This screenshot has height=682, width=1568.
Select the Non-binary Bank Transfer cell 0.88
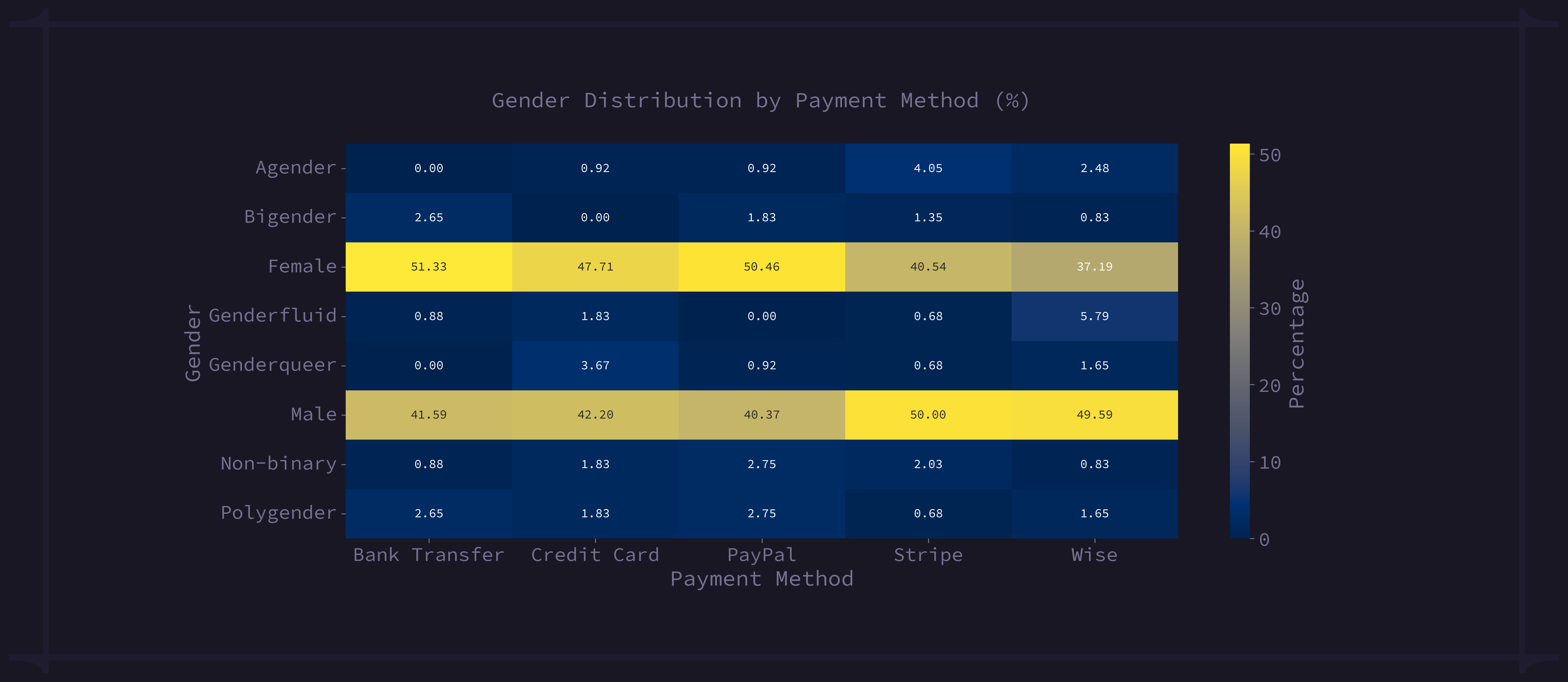429,464
